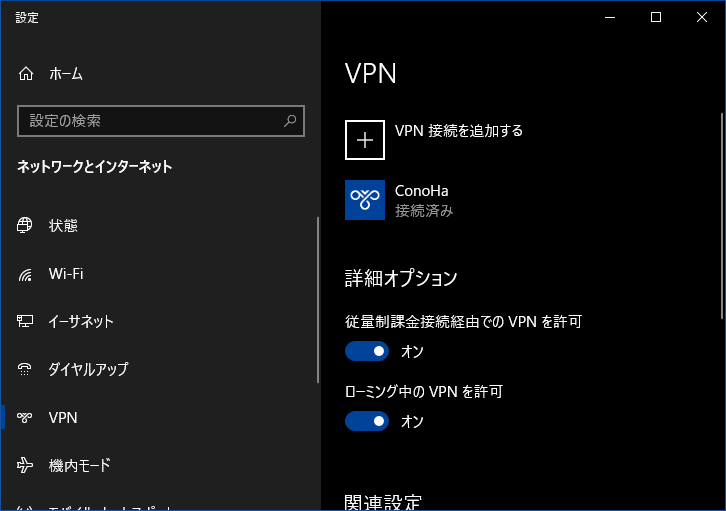Click the ダイヤルアップ phone icon
Viewport: 726px width, 511px height.
point(25,369)
